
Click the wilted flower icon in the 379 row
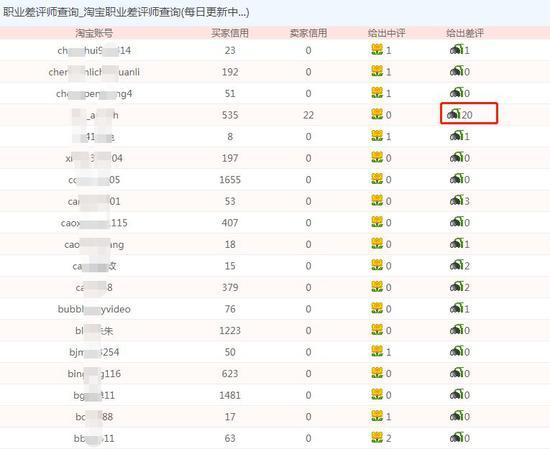(x=457, y=287)
